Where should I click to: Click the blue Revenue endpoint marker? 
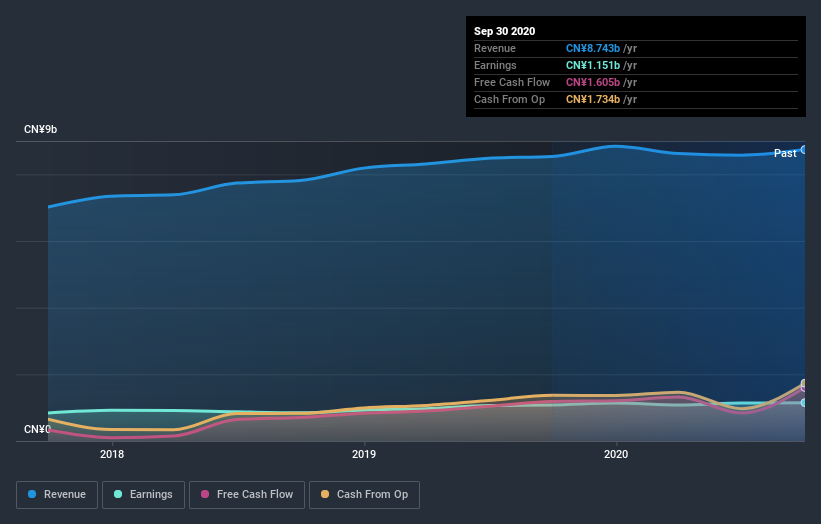[804, 150]
